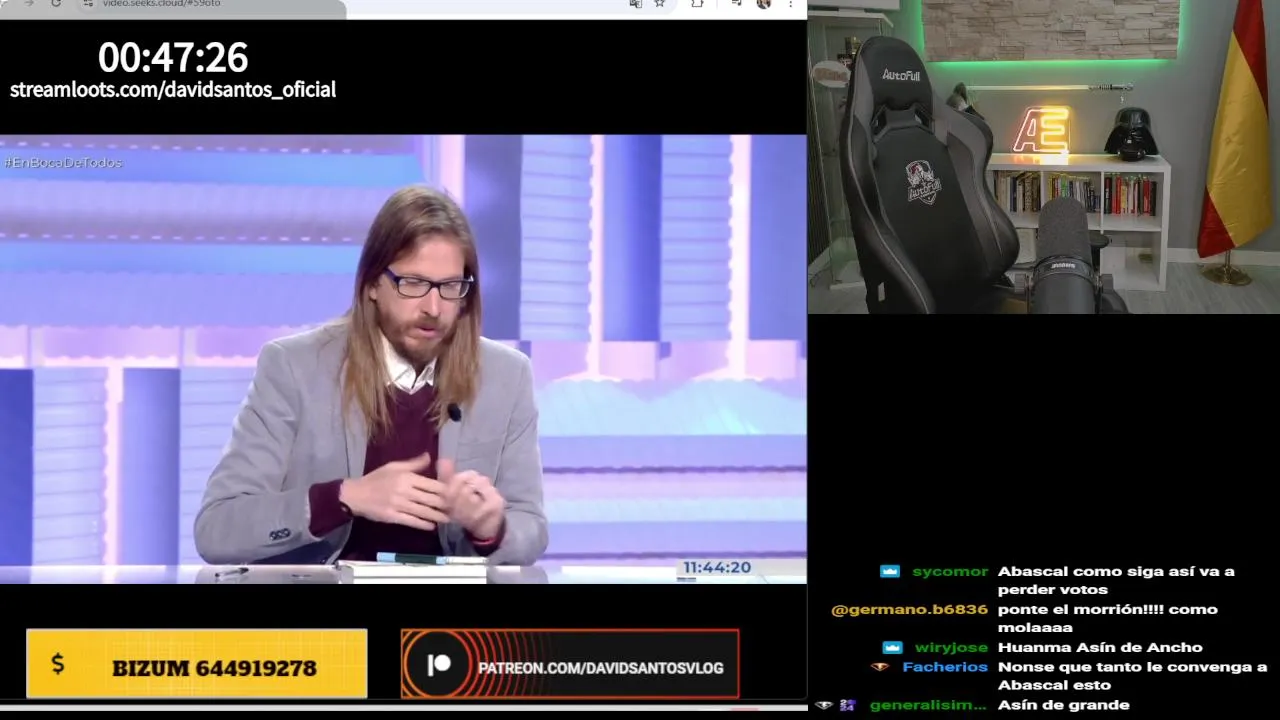This screenshot has width=1280, height=720.
Task: Click the AutoFull logo on the chair headrest
Action: click(901, 75)
